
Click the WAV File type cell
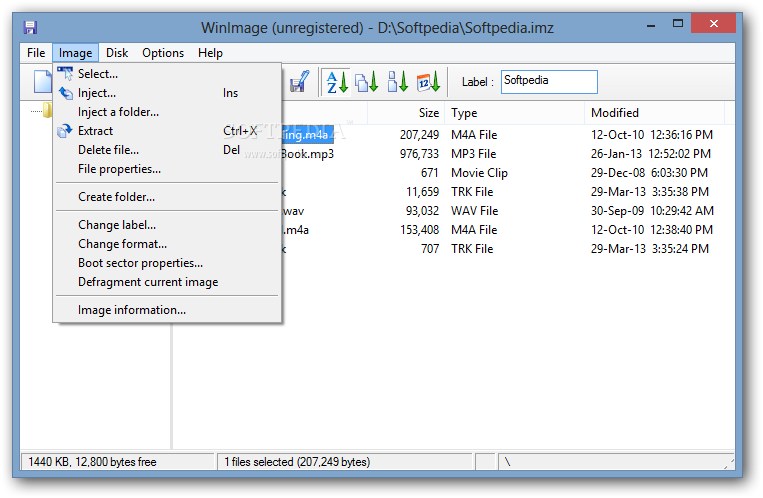[474, 211]
